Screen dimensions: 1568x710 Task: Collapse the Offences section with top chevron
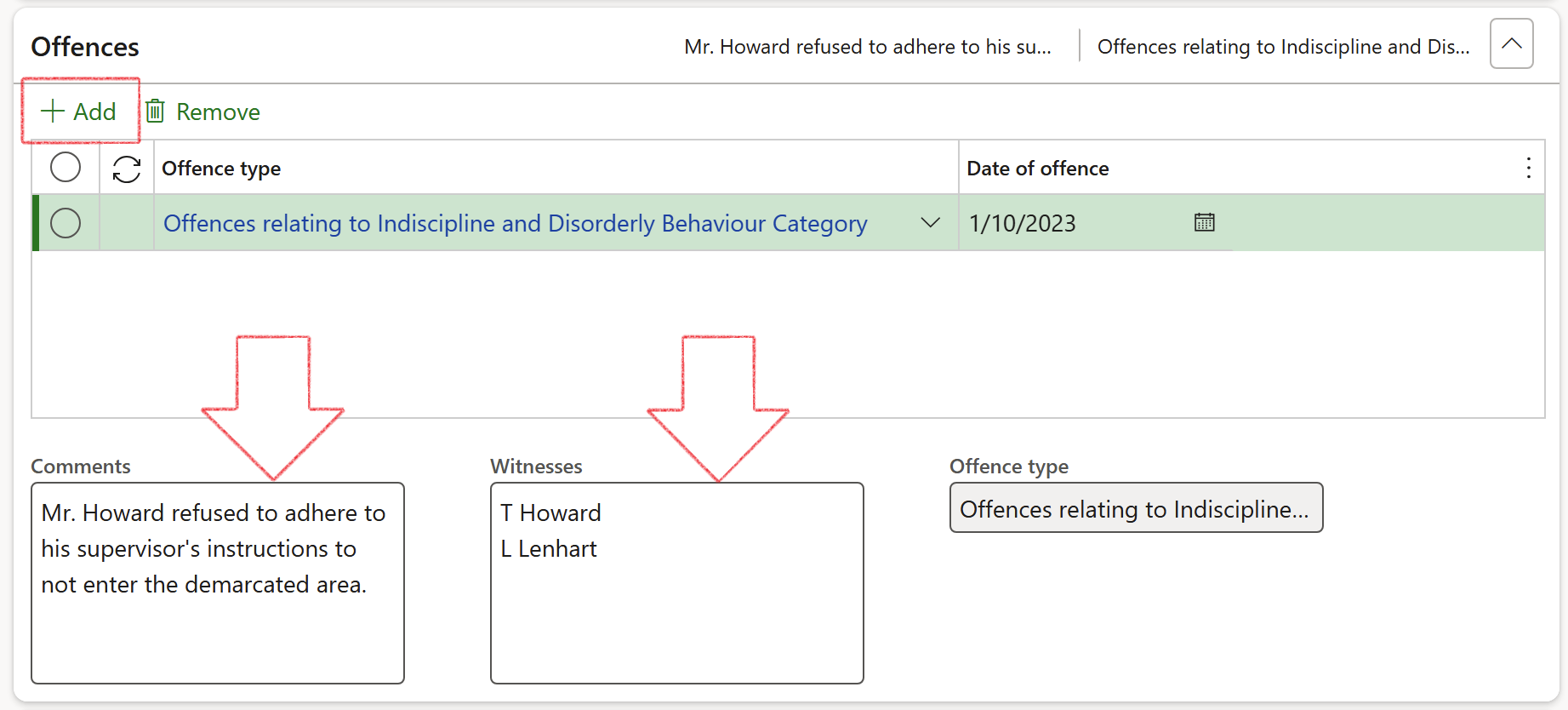pos(1511,44)
